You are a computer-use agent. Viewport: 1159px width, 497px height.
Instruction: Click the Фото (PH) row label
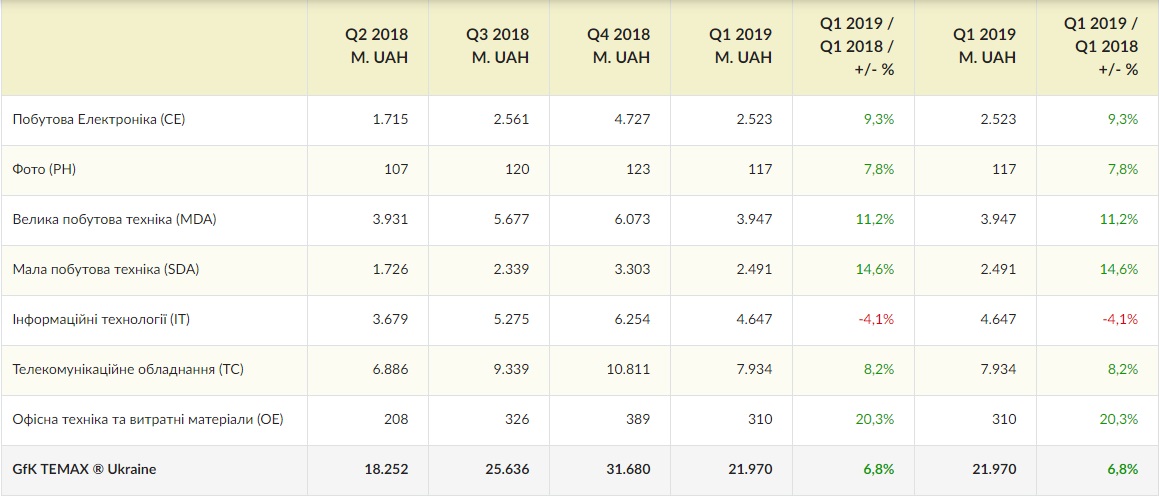(x=44, y=169)
